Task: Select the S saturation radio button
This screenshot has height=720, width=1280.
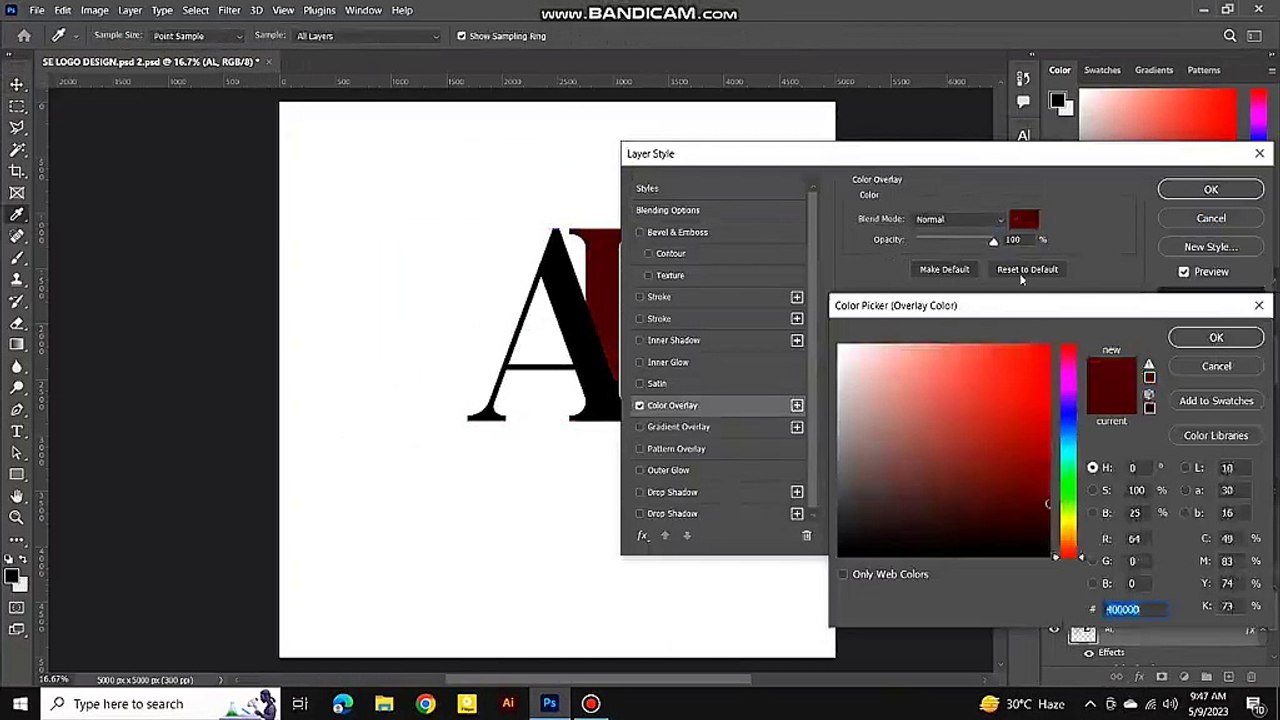Action: click(1092, 490)
